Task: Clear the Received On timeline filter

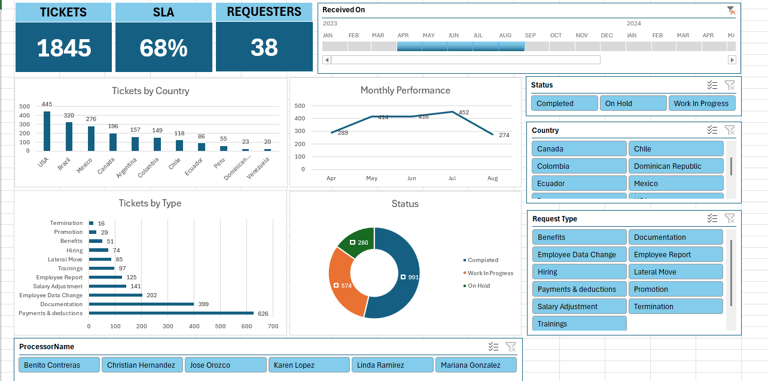Action: pos(731,10)
